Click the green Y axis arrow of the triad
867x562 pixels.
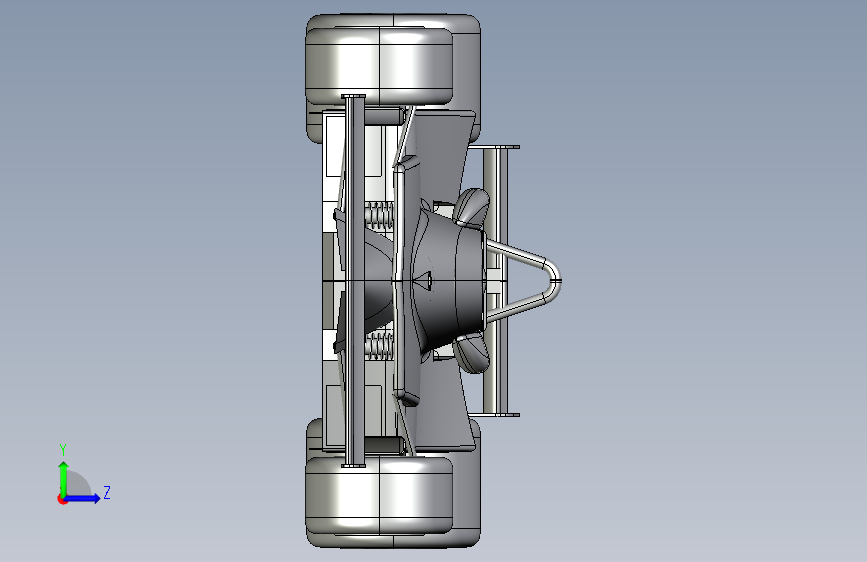click(64, 478)
